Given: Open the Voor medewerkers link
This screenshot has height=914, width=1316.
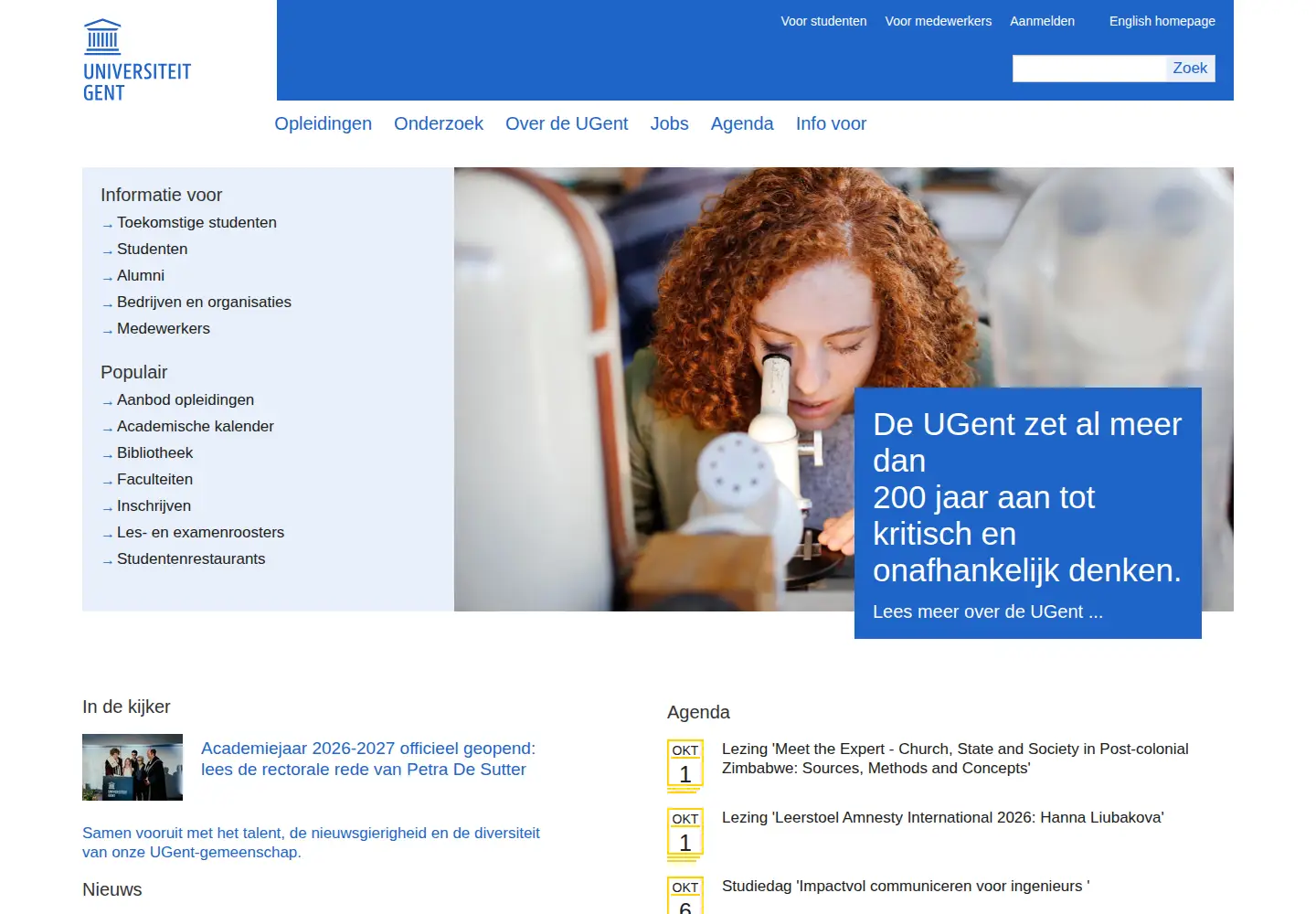Looking at the screenshot, I should tap(939, 21).
